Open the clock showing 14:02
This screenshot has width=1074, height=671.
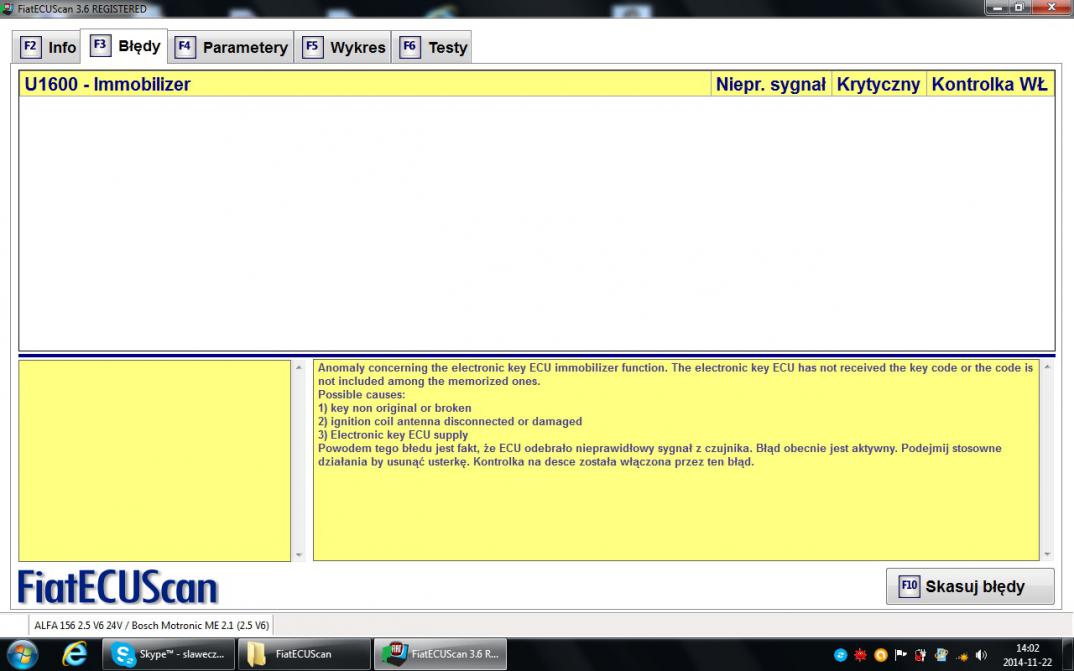pyautogui.click(x=1027, y=655)
